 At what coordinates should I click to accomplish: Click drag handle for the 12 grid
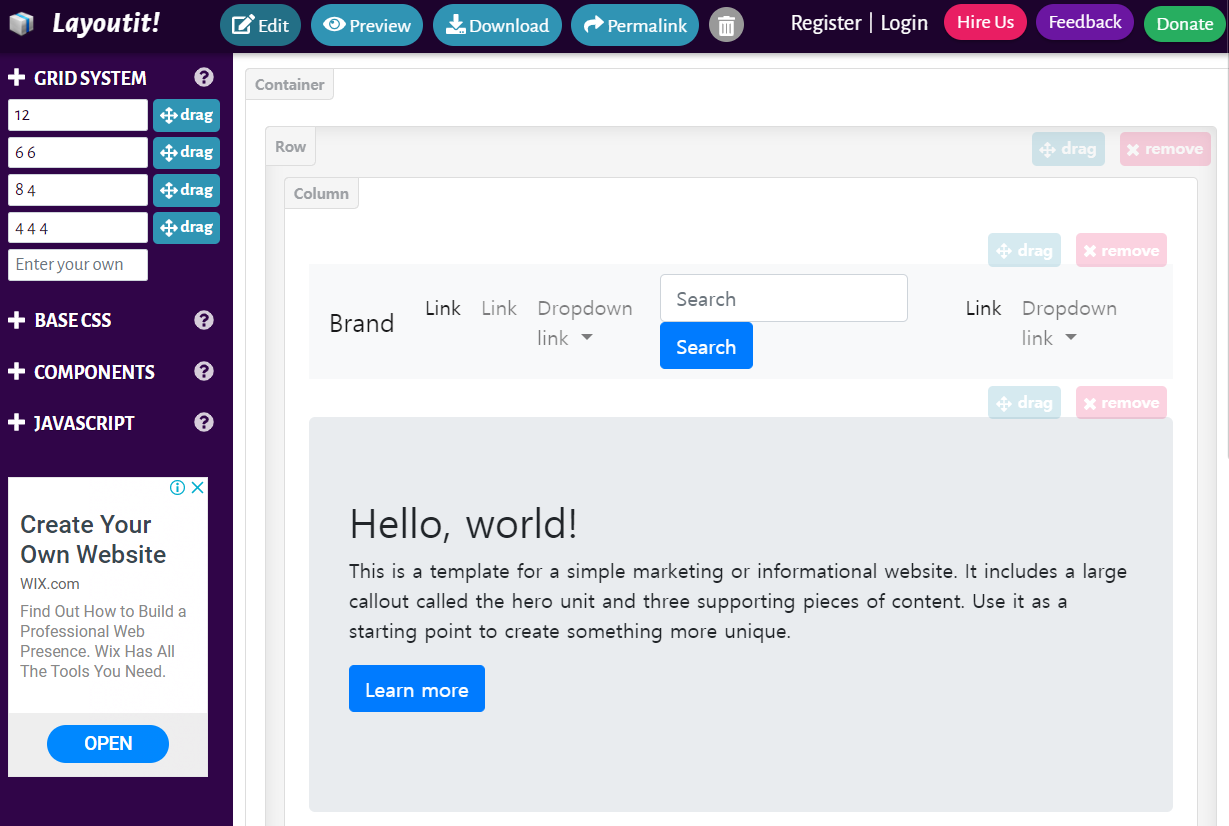pos(186,115)
